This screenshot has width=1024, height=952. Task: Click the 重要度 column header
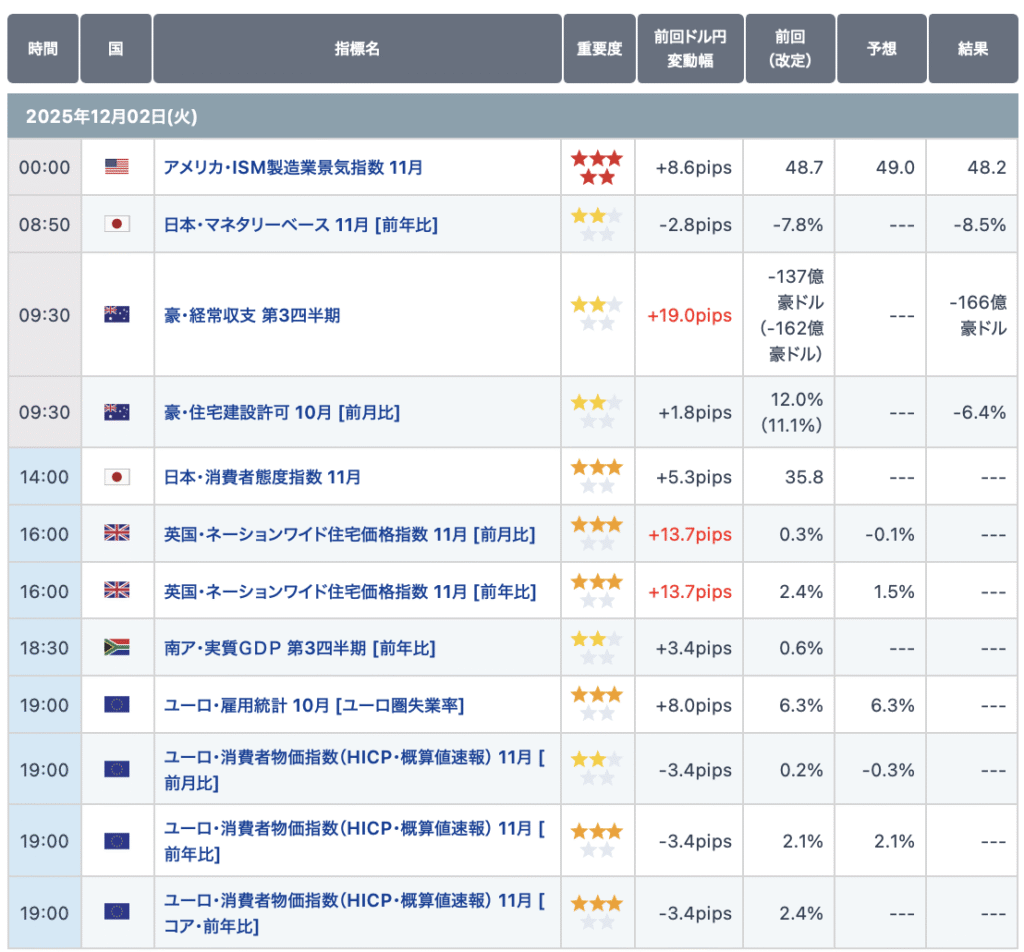(x=598, y=48)
